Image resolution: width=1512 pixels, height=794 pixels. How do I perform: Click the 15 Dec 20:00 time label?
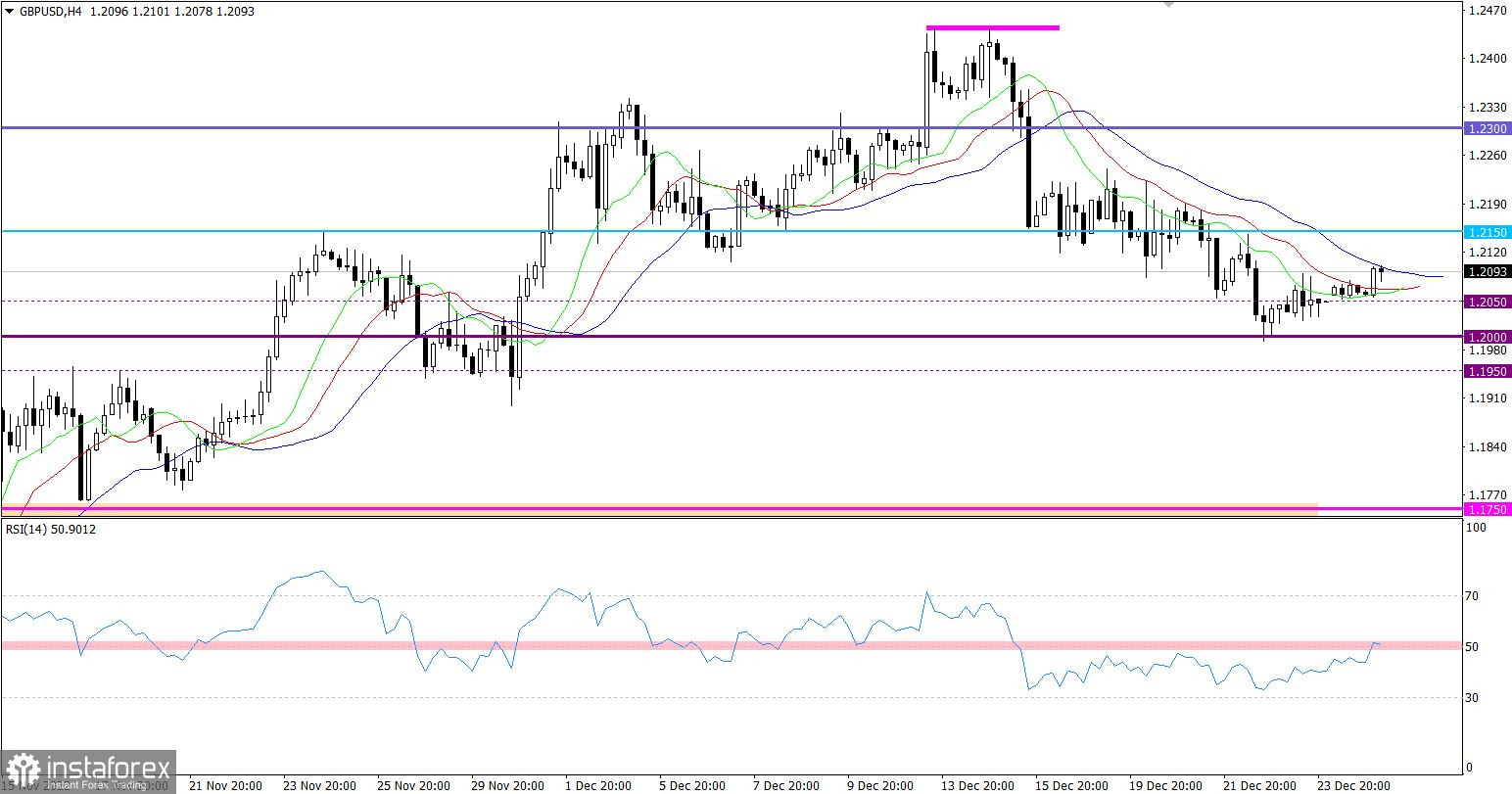[x=1071, y=785]
